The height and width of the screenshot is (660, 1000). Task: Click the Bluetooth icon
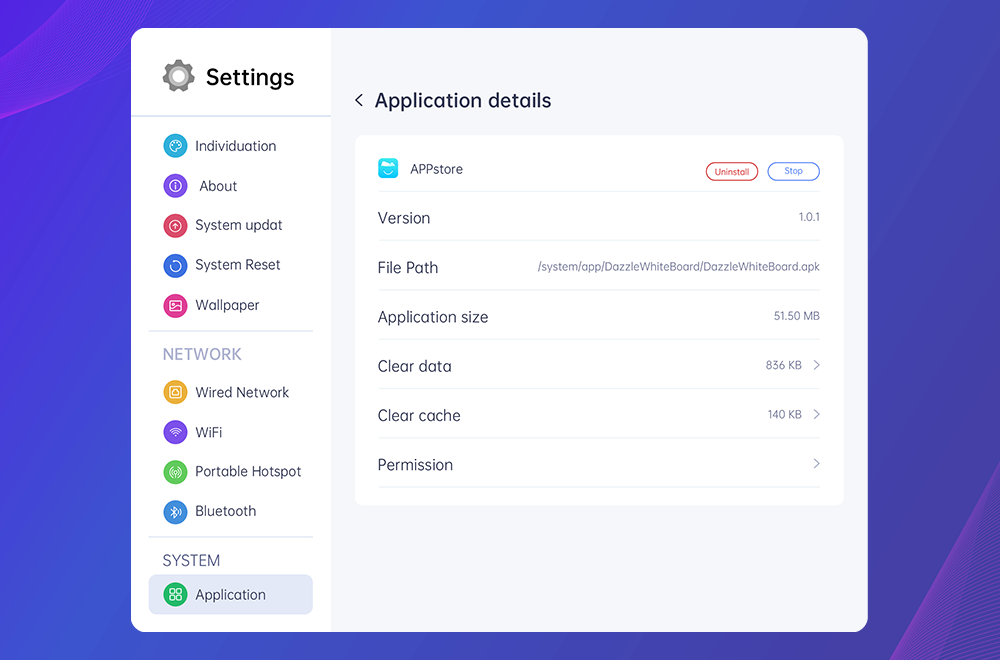click(x=175, y=511)
